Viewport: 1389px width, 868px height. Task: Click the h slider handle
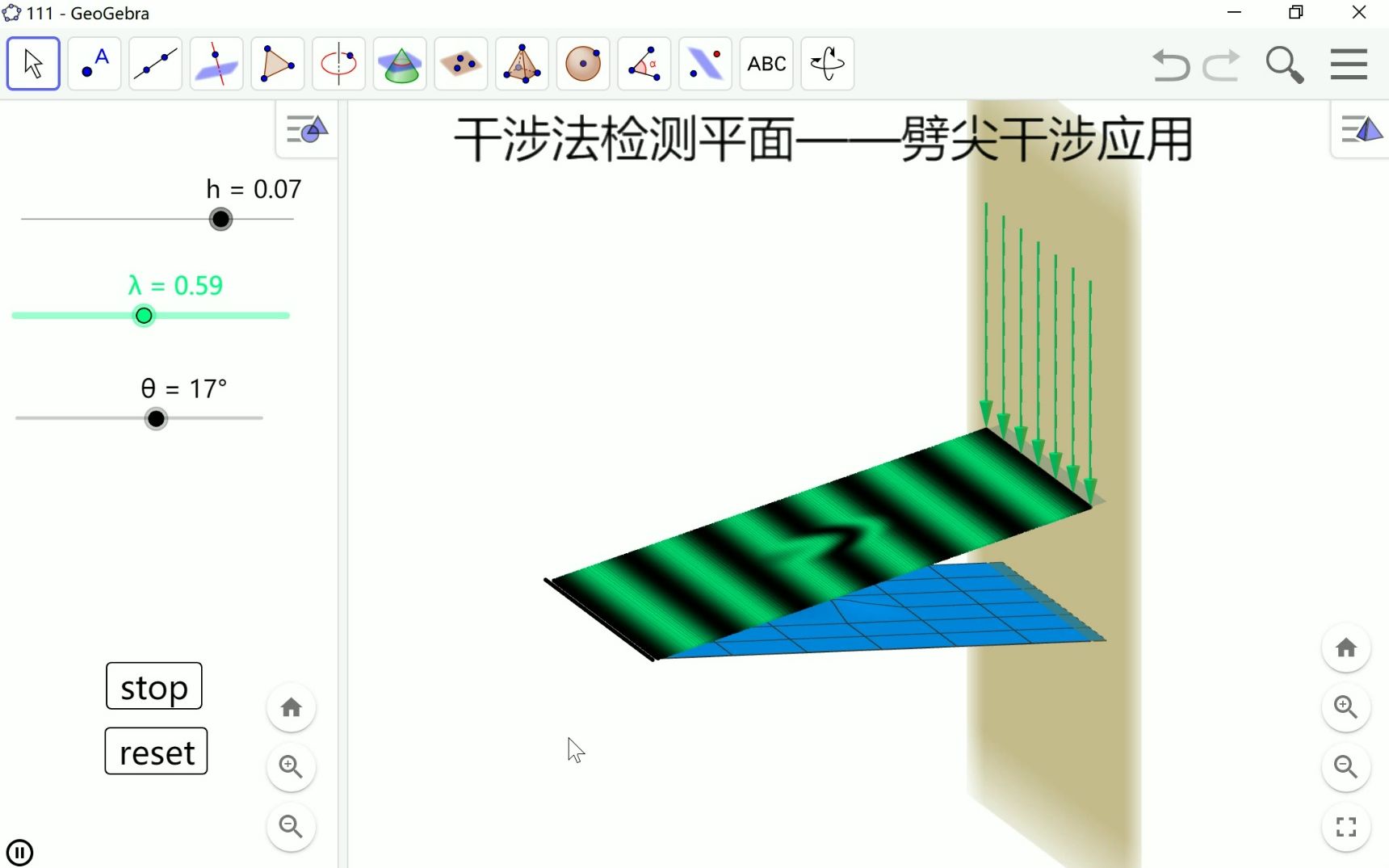(x=220, y=219)
